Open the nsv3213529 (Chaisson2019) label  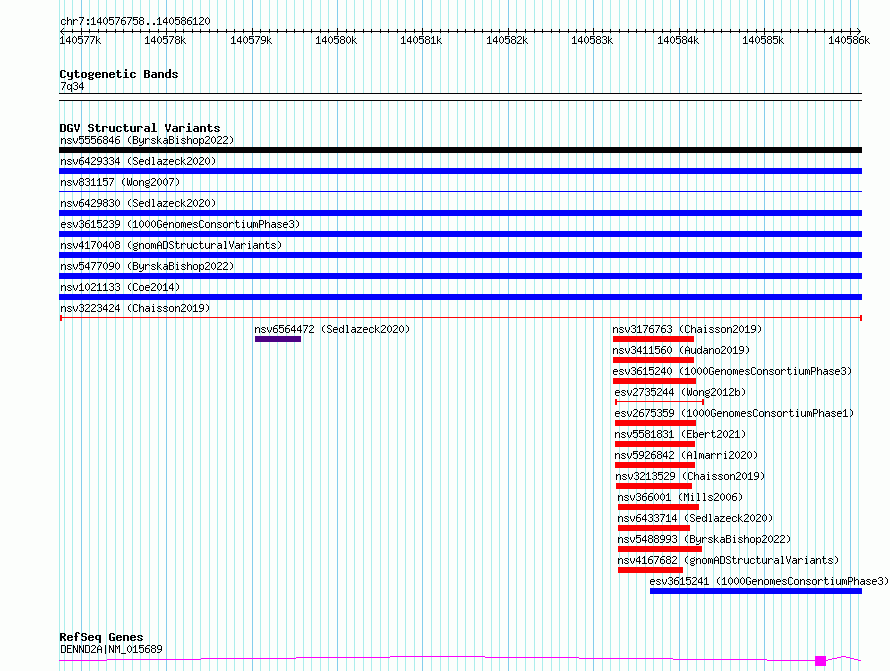click(690, 476)
